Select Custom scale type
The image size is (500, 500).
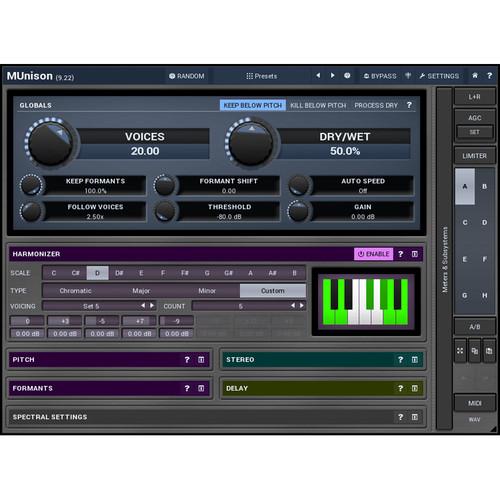click(273, 291)
